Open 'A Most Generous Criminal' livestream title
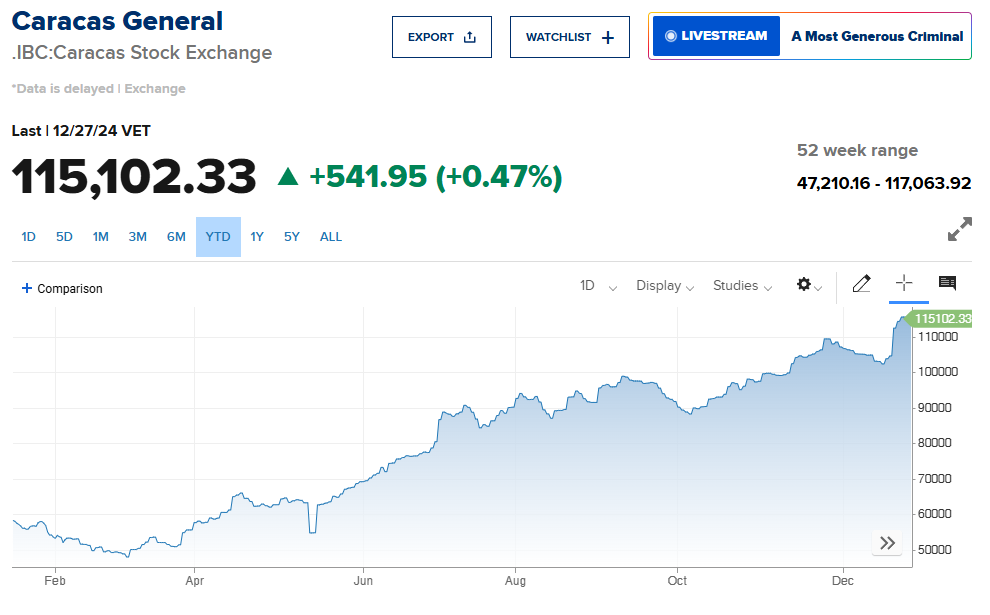 [x=877, y=36]
